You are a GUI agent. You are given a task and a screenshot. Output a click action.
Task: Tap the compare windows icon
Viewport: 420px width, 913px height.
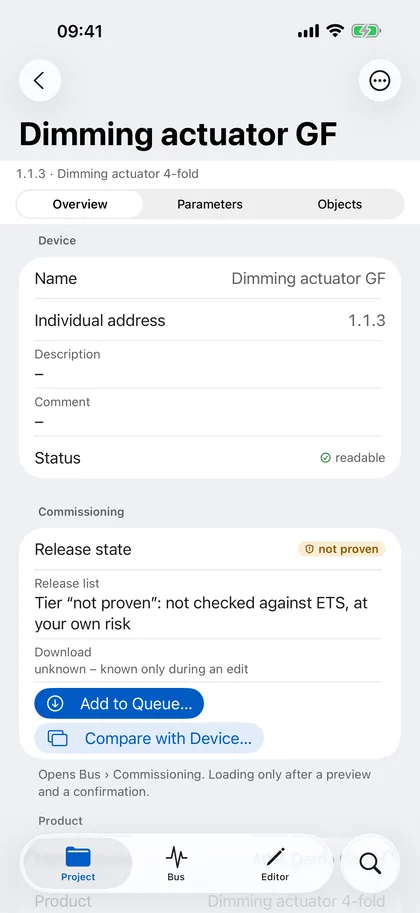pos(58,738)
